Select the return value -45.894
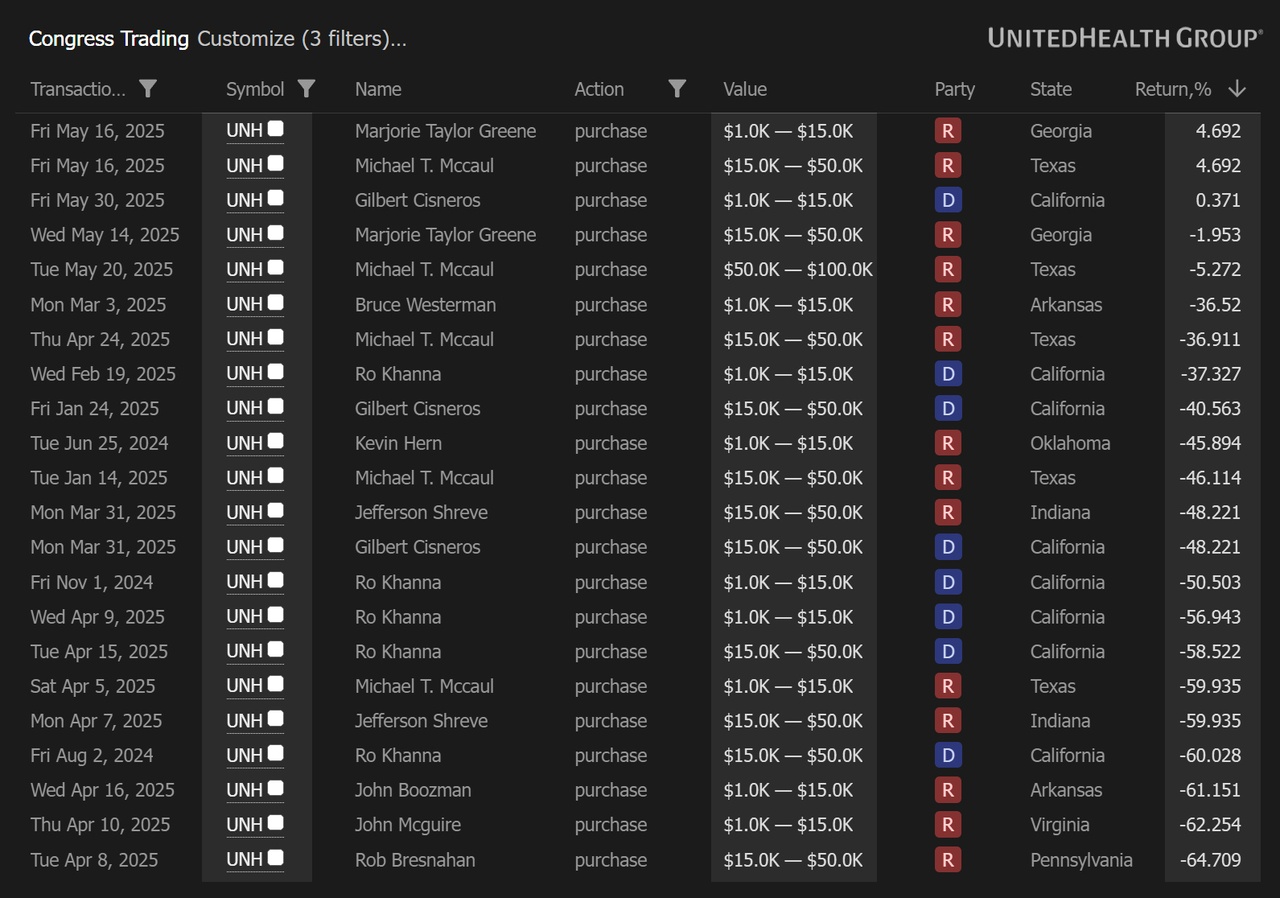The width and height of the screenshot is (1280, 898). pyautogui.click(x=1210, y=443)
